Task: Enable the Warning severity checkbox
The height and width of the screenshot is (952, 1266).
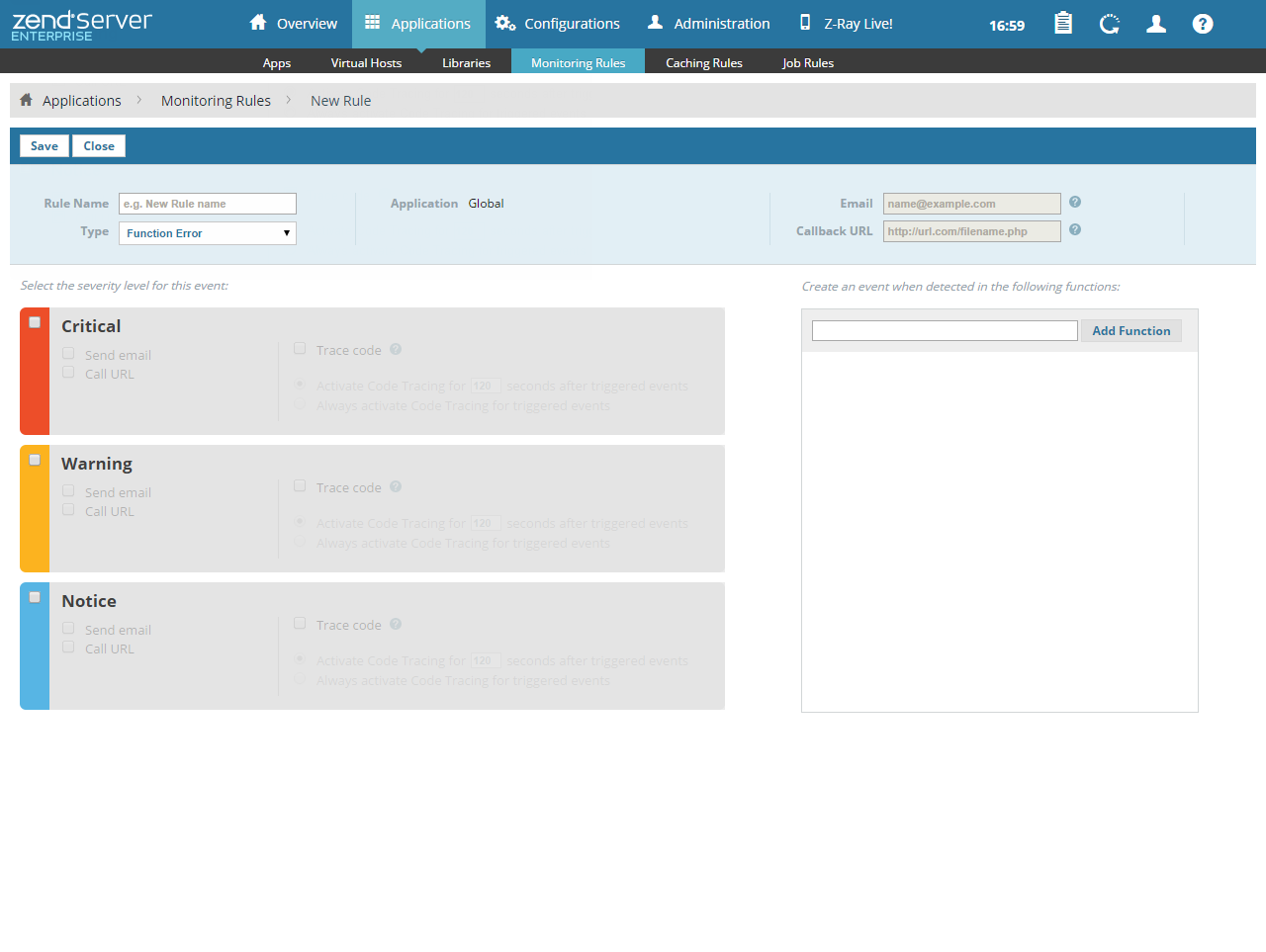Action: pyautogui.click(x=35, y=460)
